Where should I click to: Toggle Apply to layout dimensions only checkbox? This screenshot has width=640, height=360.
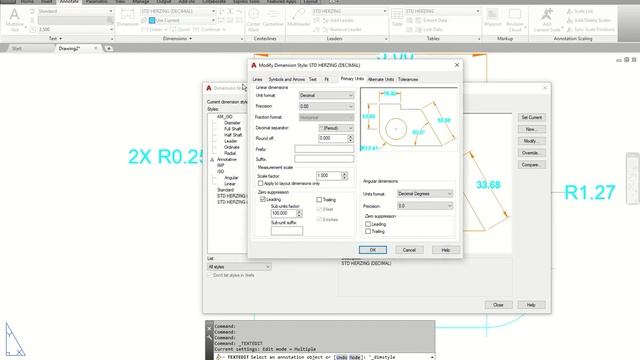pos(260,184)
